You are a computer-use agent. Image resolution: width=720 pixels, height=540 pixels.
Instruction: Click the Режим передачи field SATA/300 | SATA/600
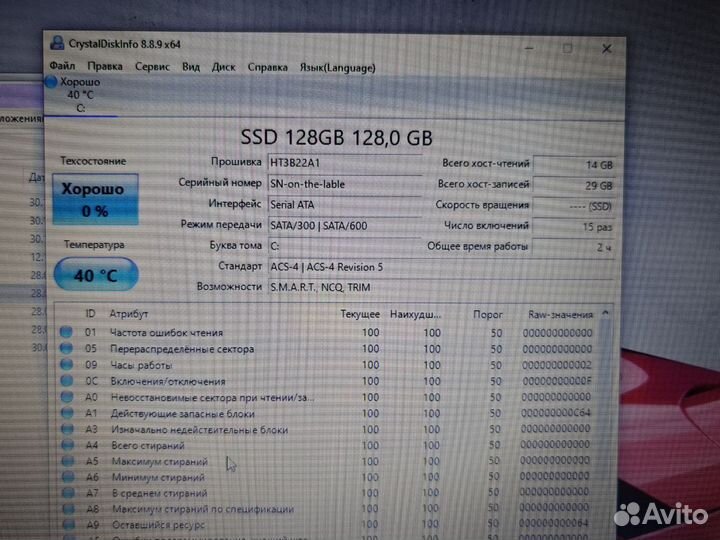pos(344,225)
